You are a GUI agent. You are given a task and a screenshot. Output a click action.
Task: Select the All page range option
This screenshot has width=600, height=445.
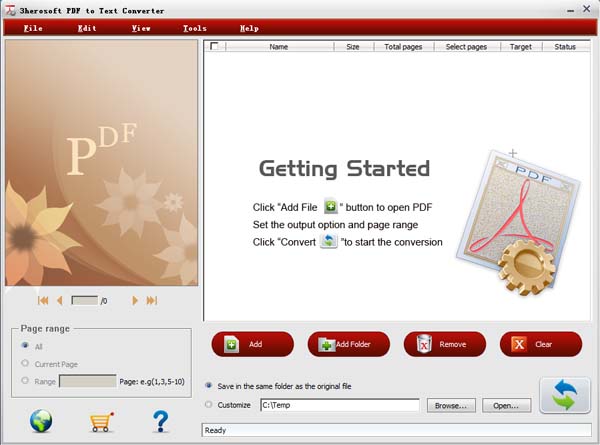tap(25, 346)
